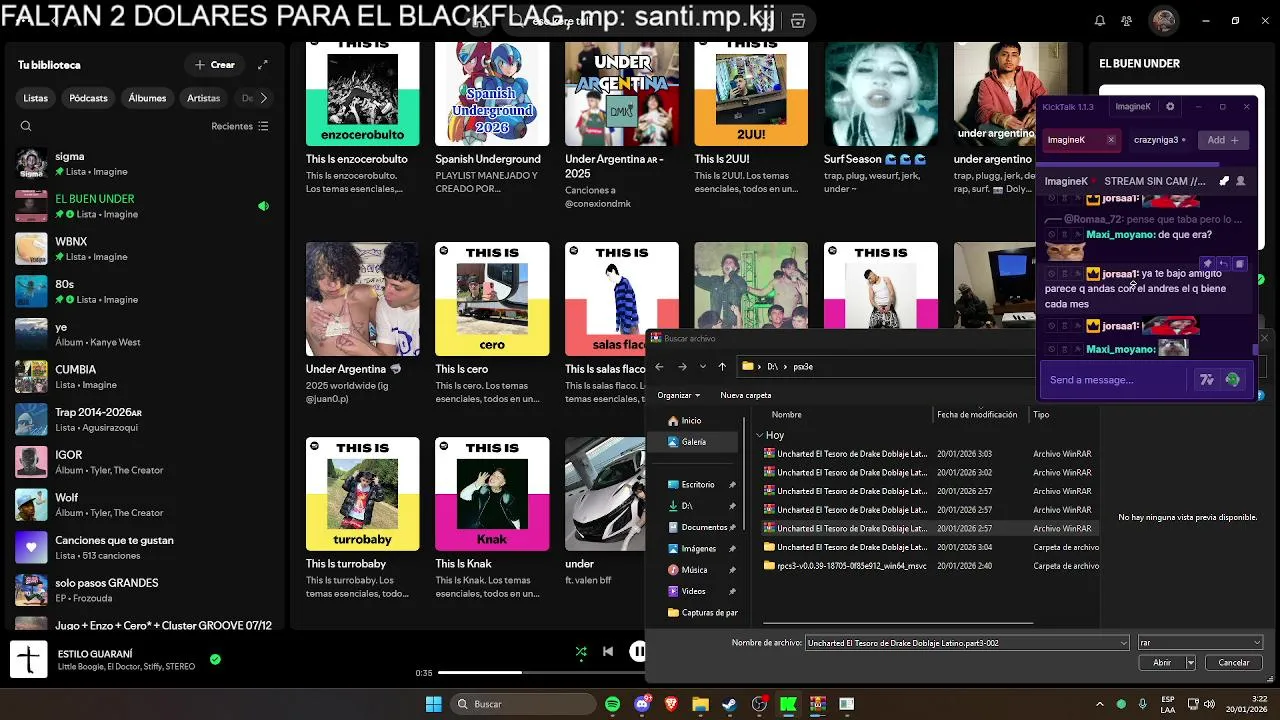Open the Spotify library search icon
This screenshot has width=1280, height=720.
[26, 126]
